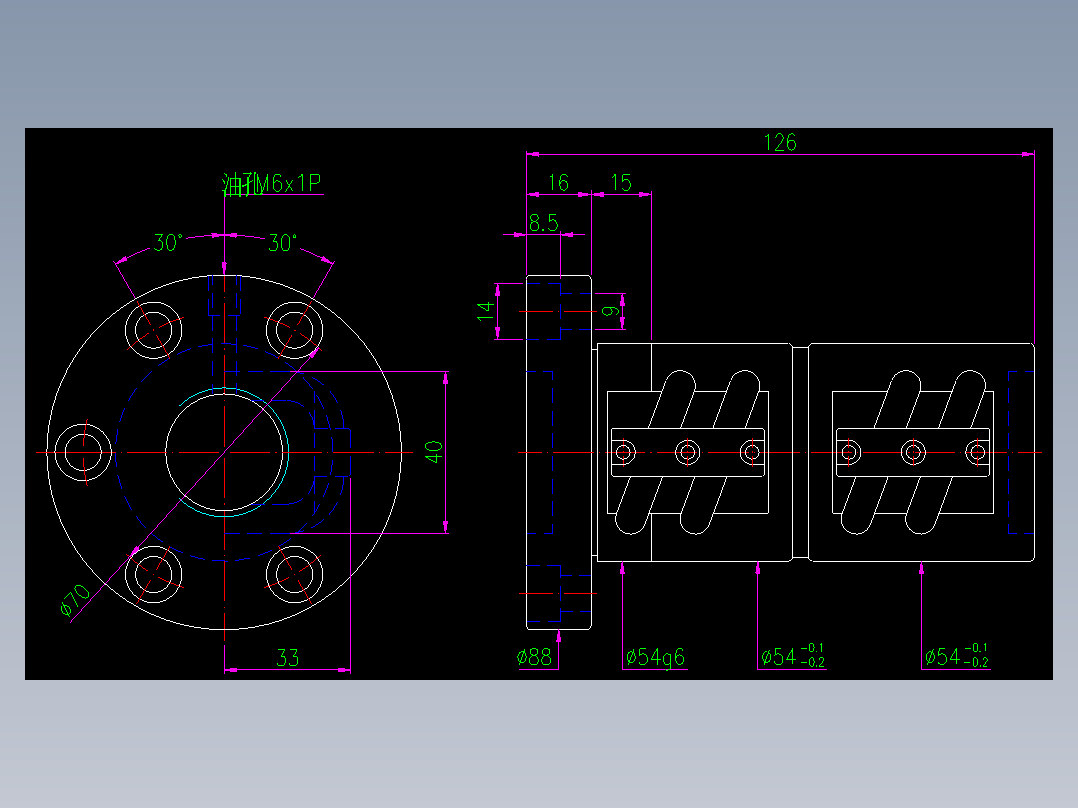Click the 33 dimension text
Image resolution: width=1078 pixels, height=808 pixels.
point(287,658)
